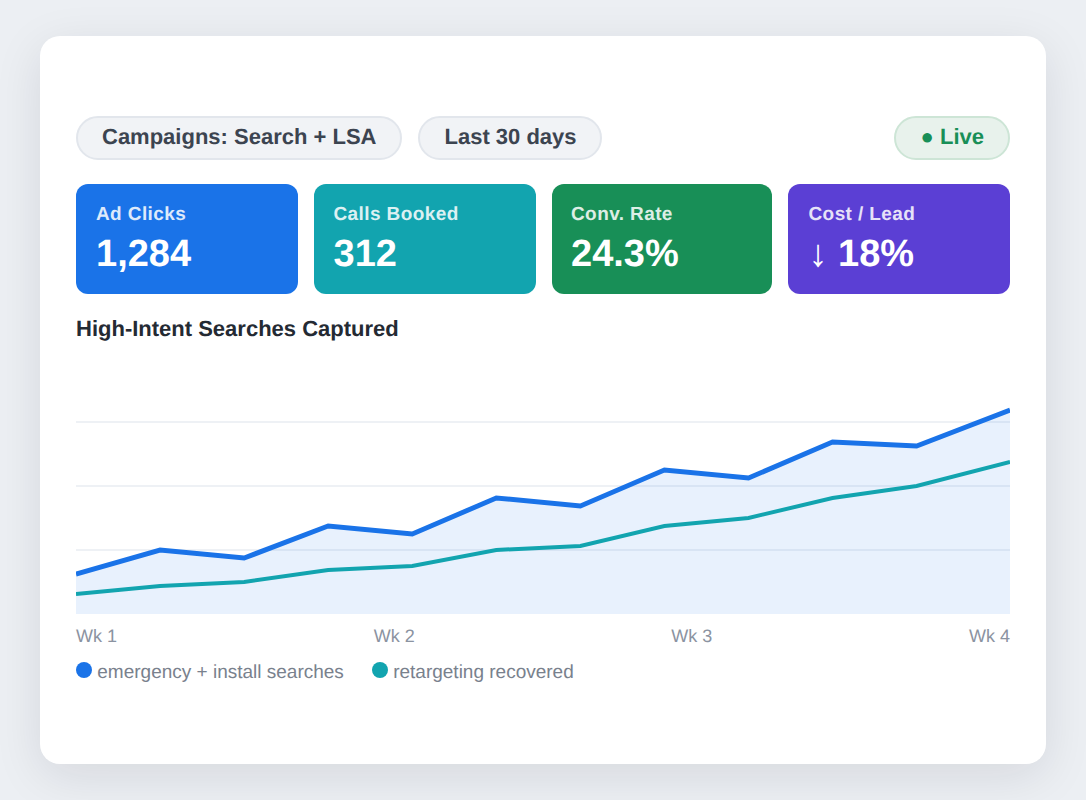Click the Wk 3 axis label
This screenshot has width=1086, height=800.
click(691, 636)
